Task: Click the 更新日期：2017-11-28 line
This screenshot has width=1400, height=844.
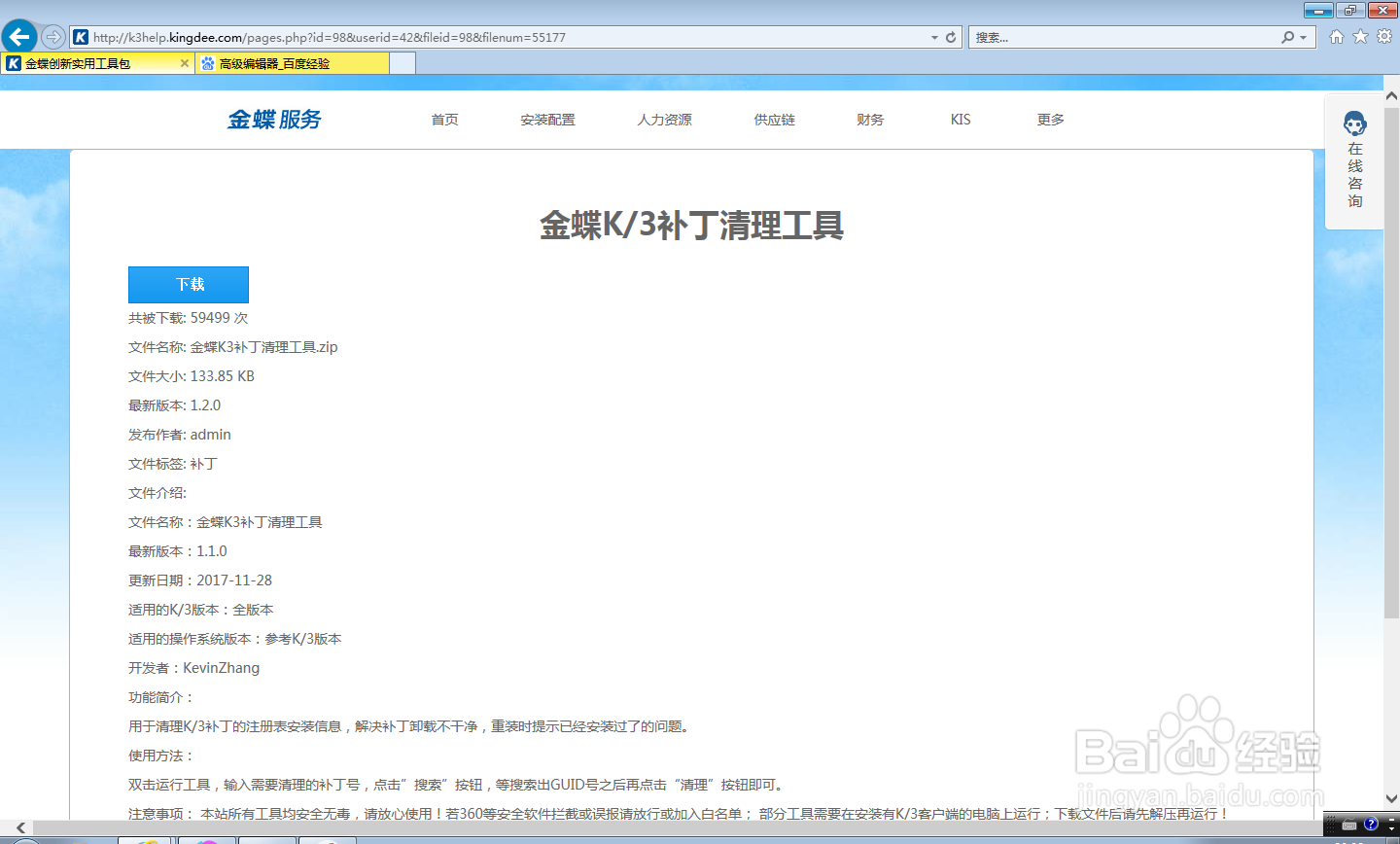Action: 200,580
